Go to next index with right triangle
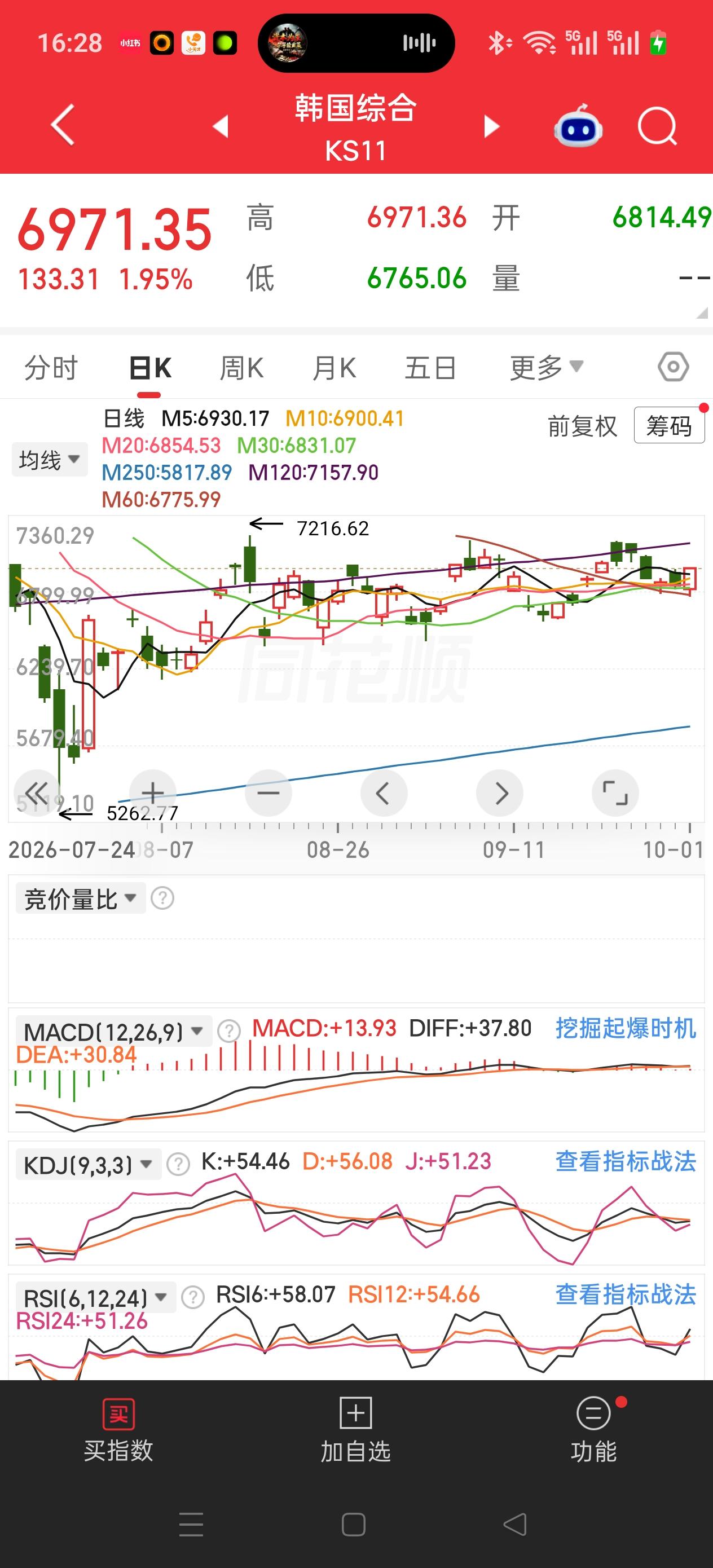713x1568 pixels. coord(491,126)
